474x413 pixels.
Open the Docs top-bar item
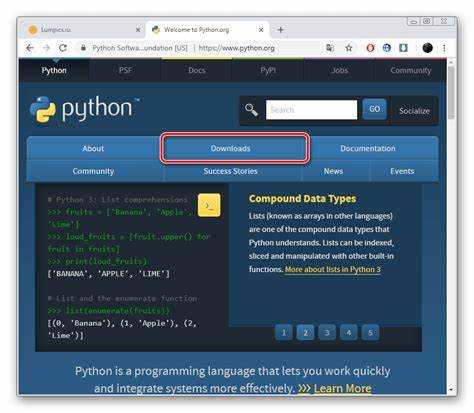coord(197,70)
